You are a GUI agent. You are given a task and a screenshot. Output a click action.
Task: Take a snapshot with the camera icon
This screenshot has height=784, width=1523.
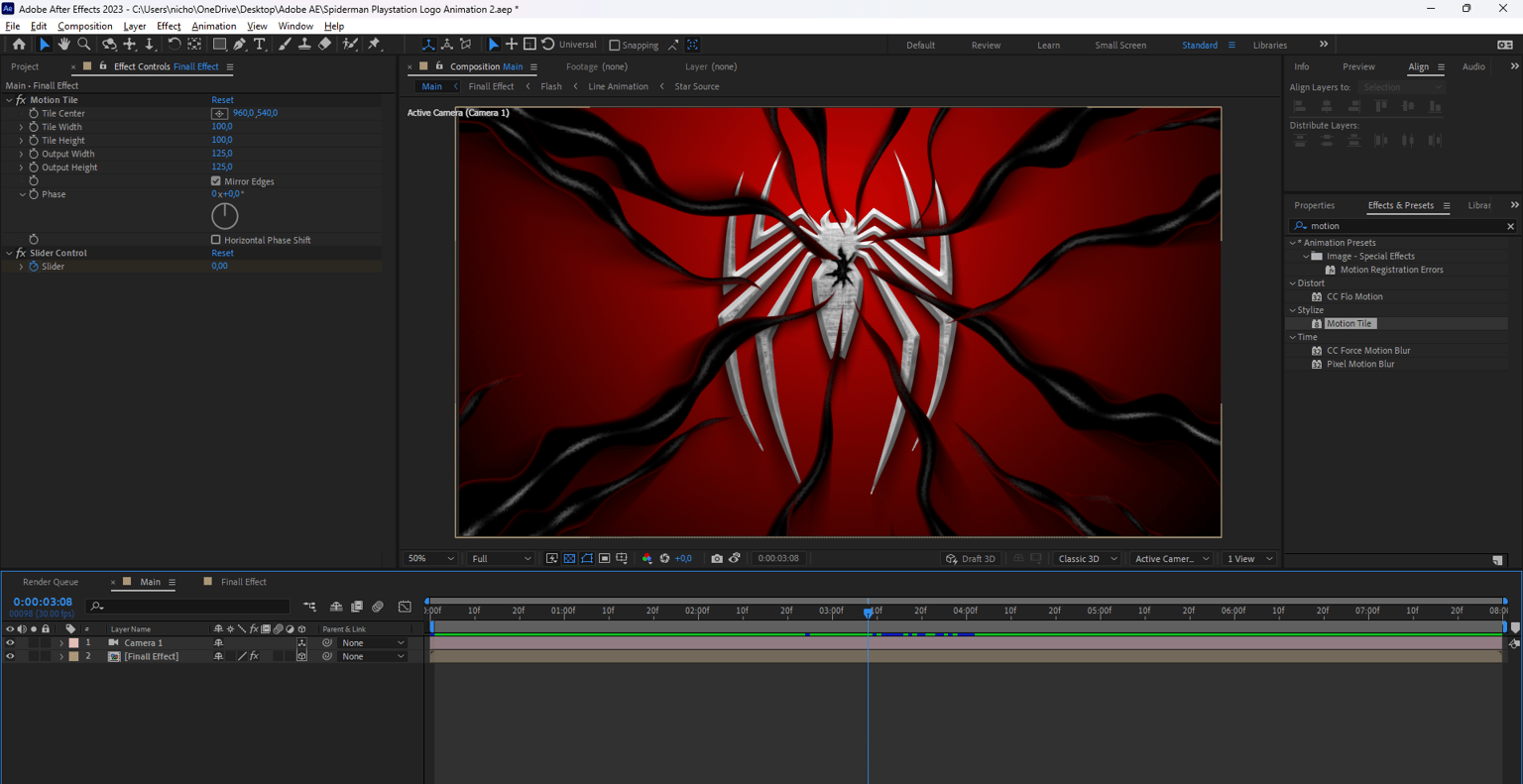pos(717,559)
